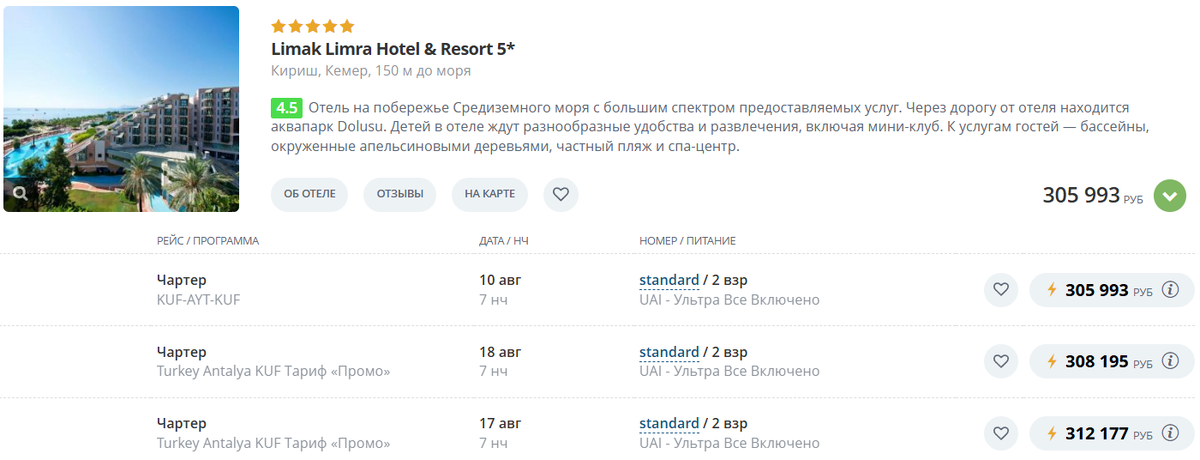Open the ОТЗЫВЫ reviews tab
The height and width of the screenshot is (460, 1200).
coord(400,194)
